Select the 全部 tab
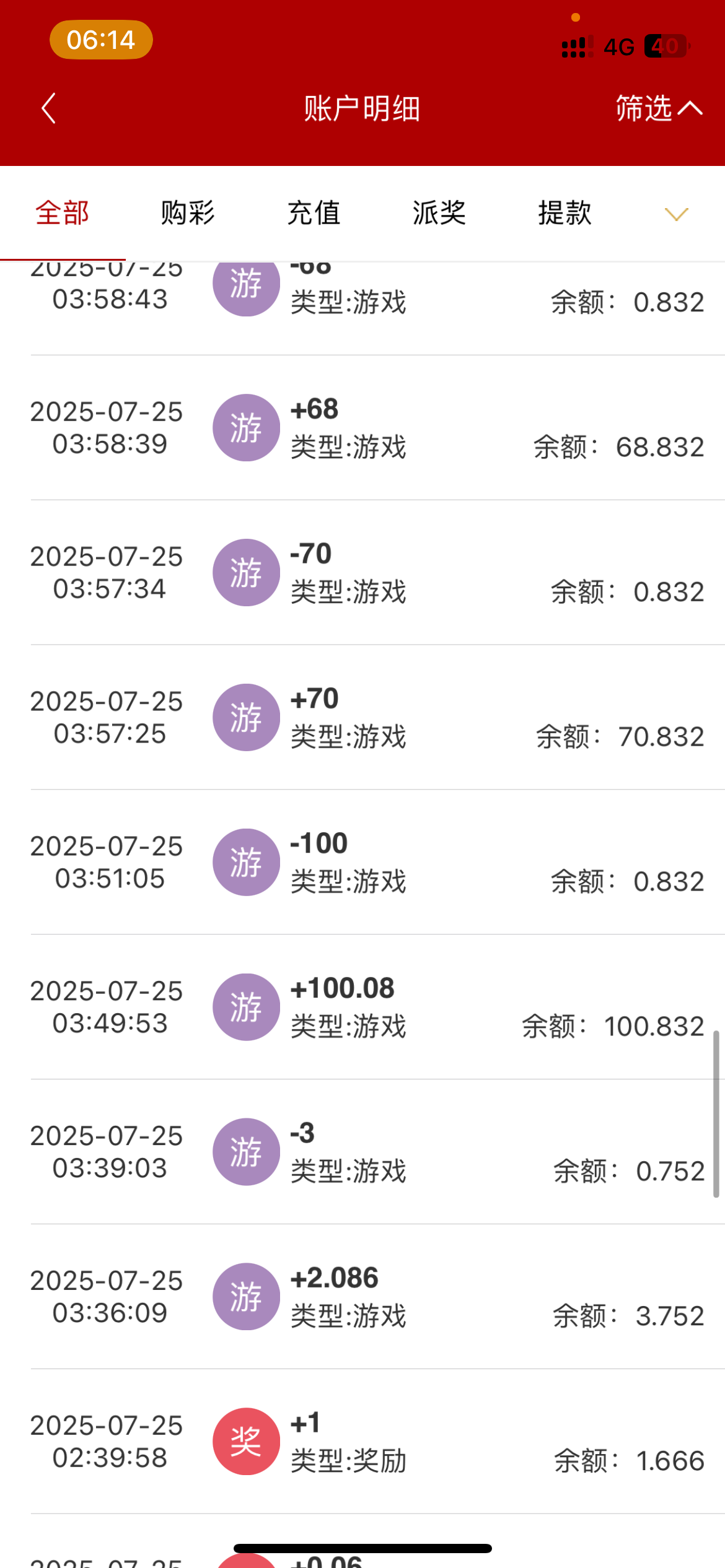Screen dimensions: 725x1568 pyautogui.click(x=63, y=213)
